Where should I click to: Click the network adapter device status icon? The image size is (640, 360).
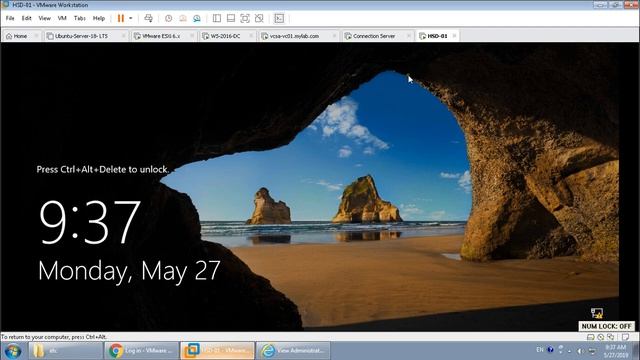[x=611, y=337]
